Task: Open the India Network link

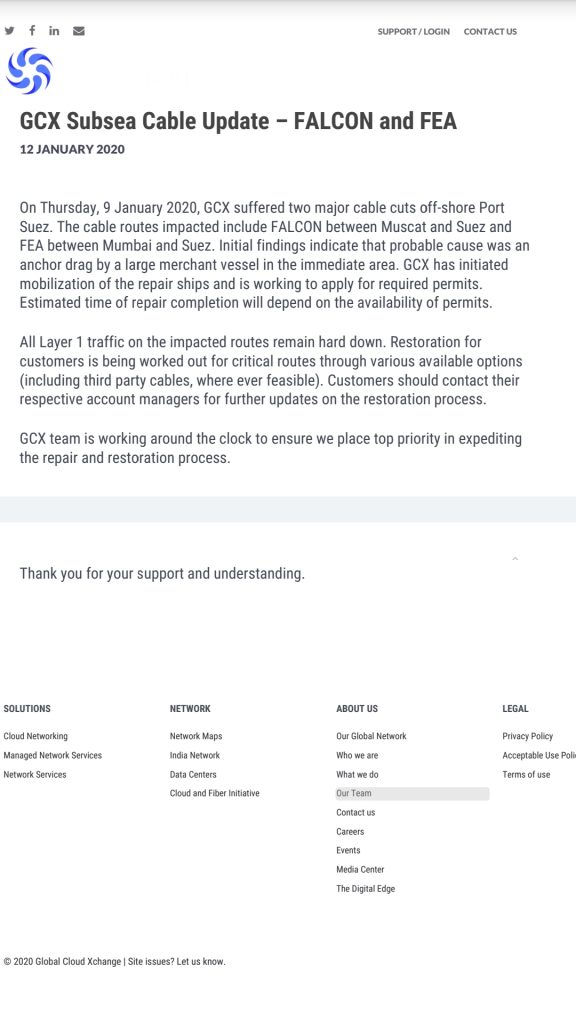Action: 195,755
